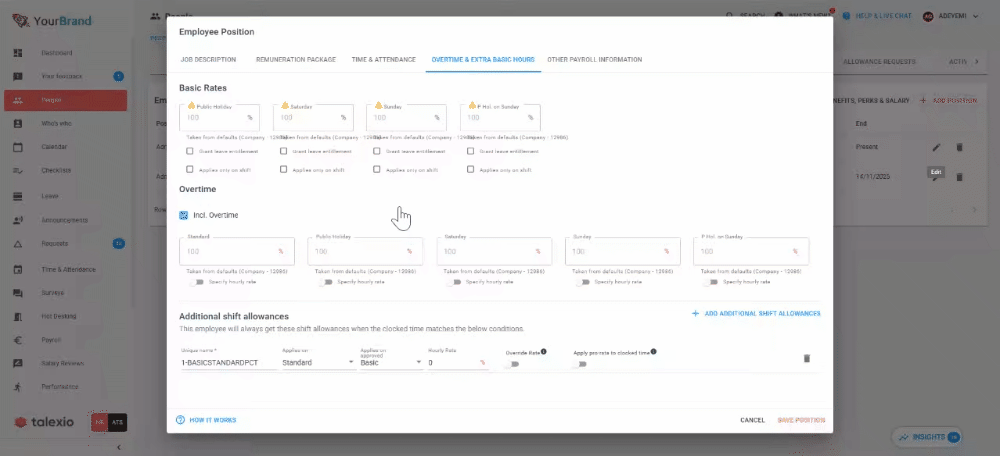Open Help & Live Chat
This screenshot has height=456, width=1000.
point(878,16)
